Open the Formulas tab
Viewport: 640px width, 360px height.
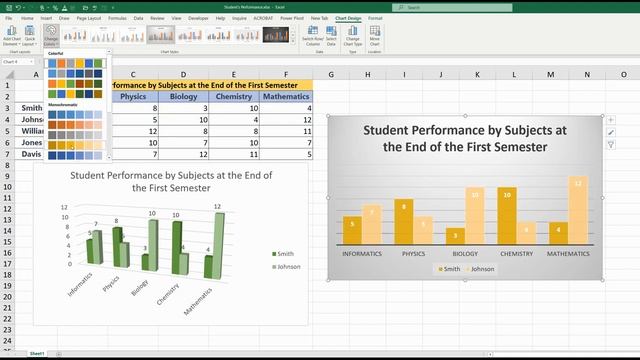[x=117, y=18]
